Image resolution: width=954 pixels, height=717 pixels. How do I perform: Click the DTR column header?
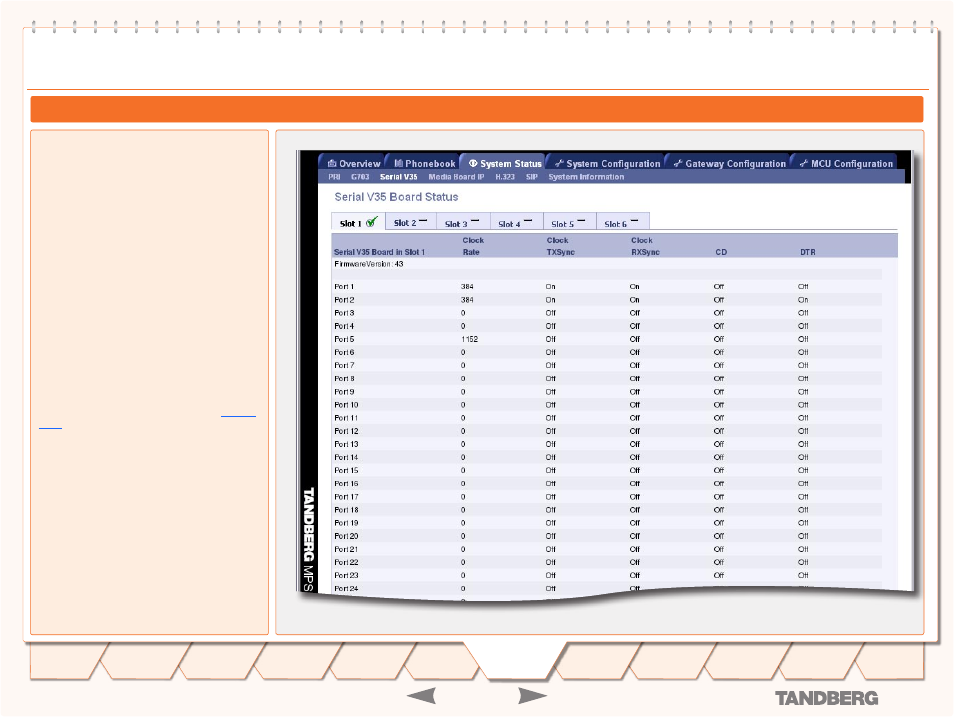point(807,252)
